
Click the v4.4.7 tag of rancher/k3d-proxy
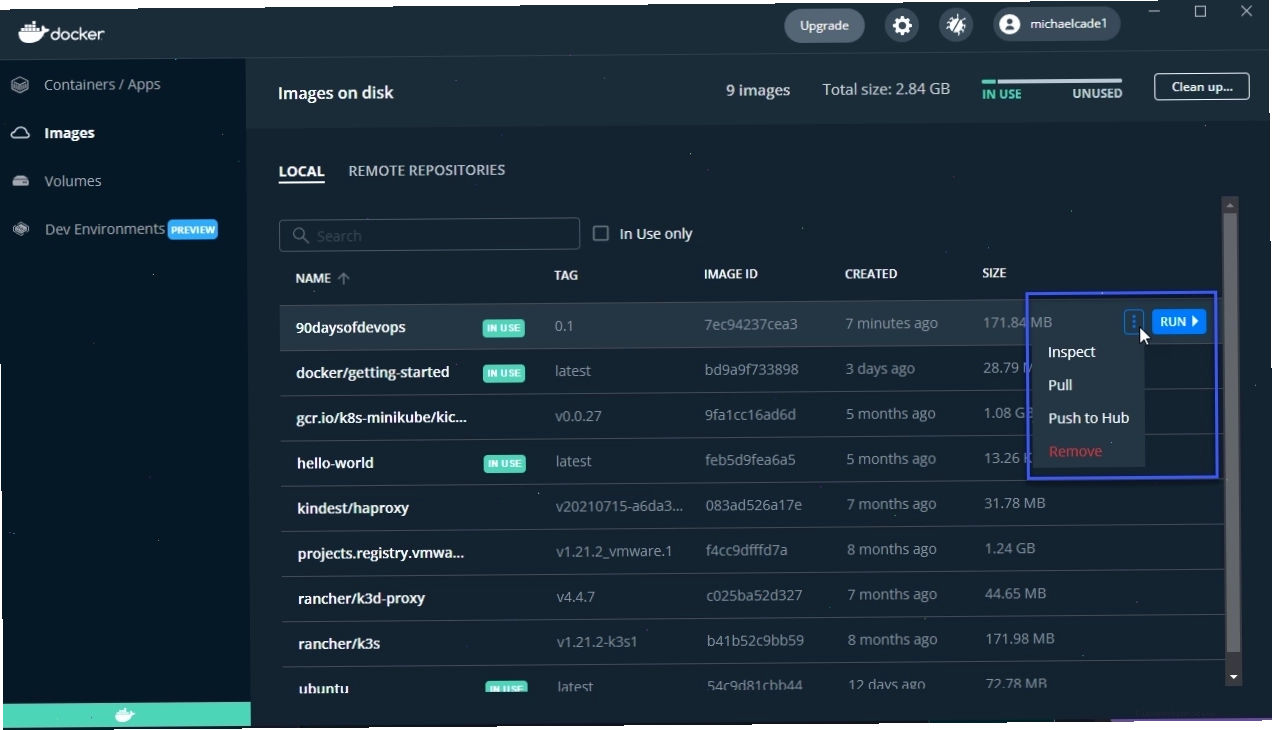tap(576, 596)
